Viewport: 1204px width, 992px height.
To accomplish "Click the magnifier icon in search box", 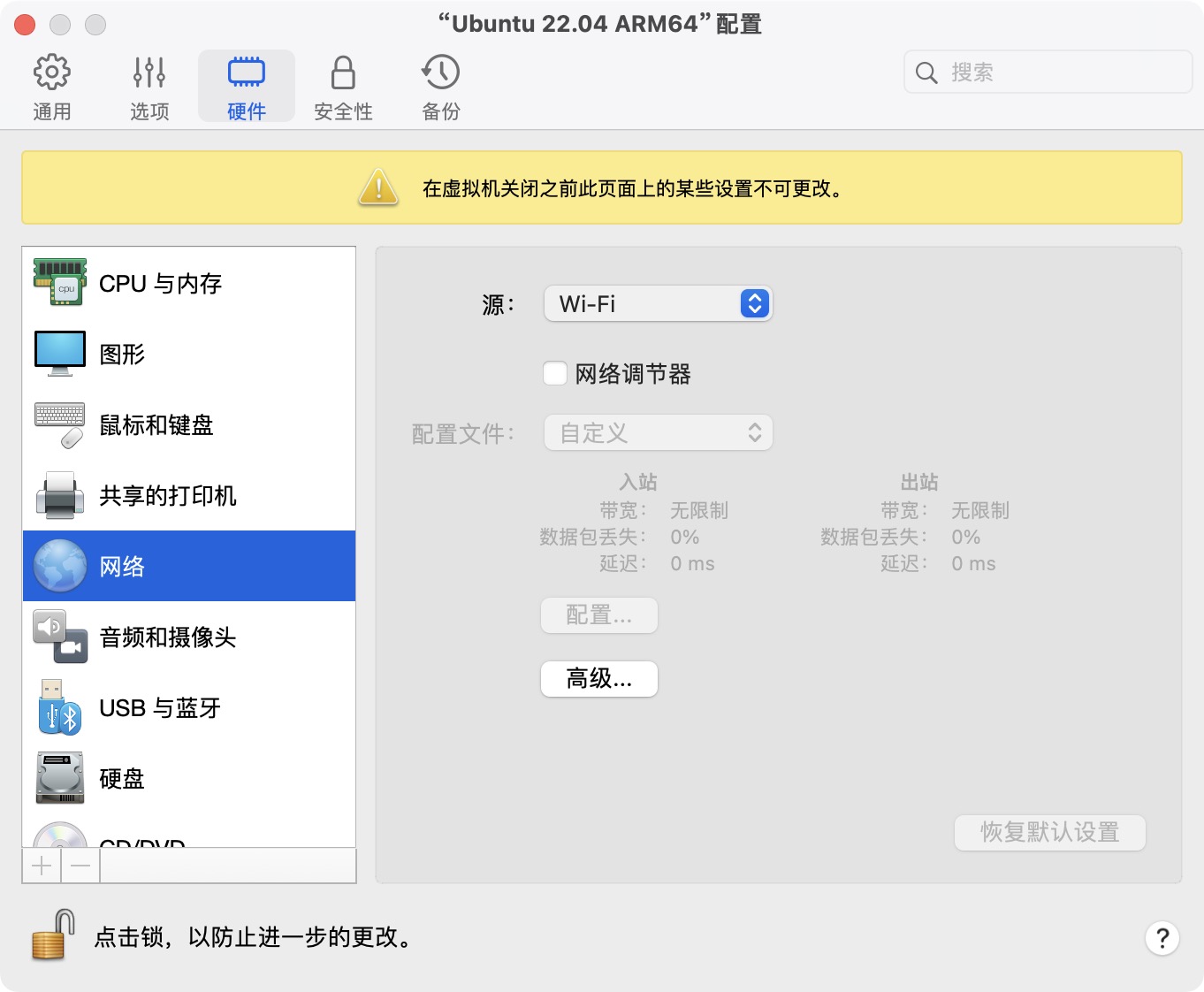I will tap(926, 72).
